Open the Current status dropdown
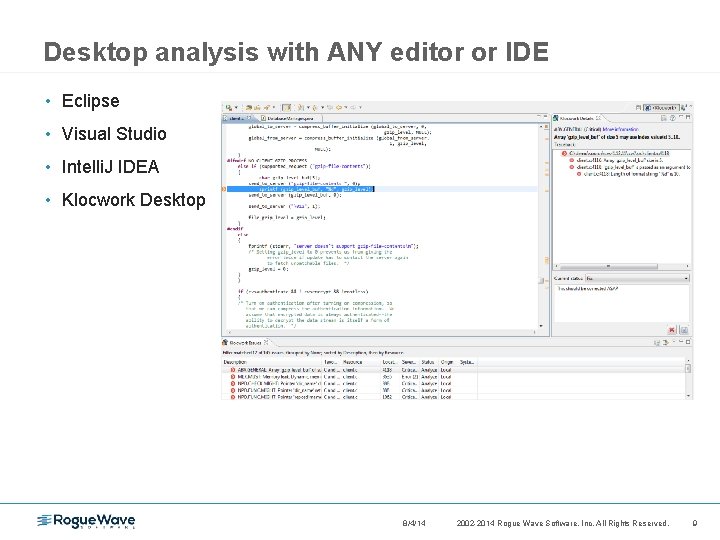Image resolution: width=720 pixels, height=540 pixels. pos(638,278)
